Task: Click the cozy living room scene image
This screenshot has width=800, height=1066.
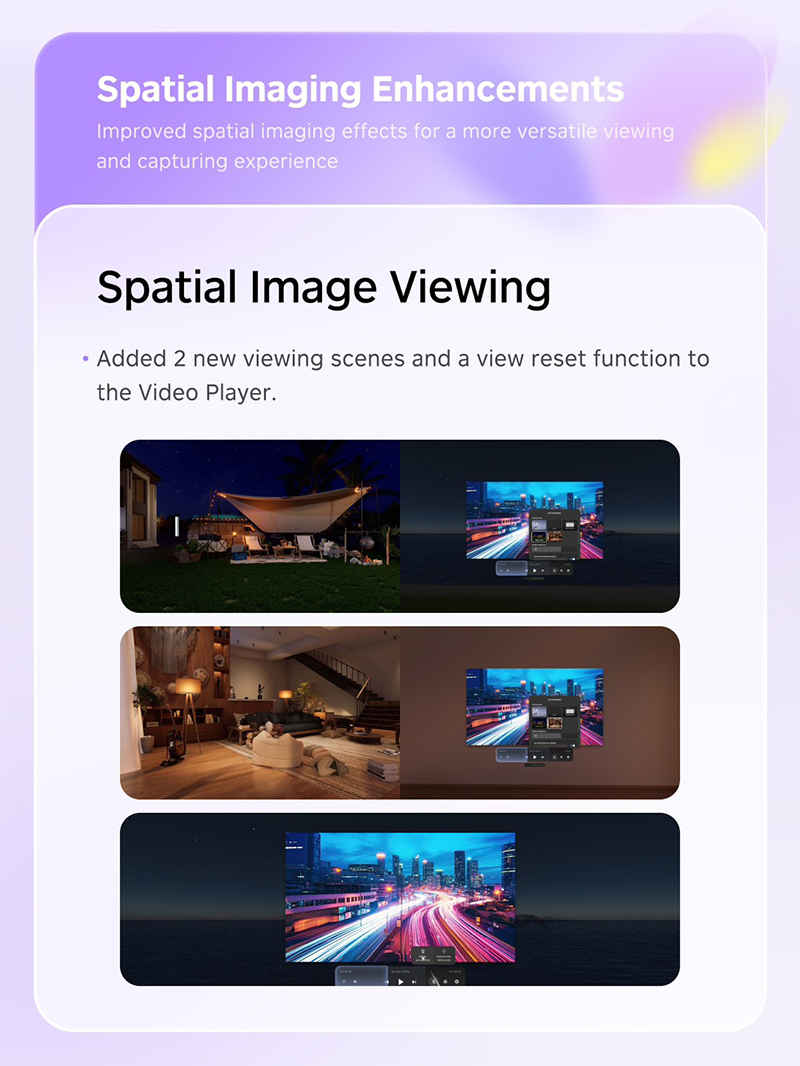Action: 260,712
